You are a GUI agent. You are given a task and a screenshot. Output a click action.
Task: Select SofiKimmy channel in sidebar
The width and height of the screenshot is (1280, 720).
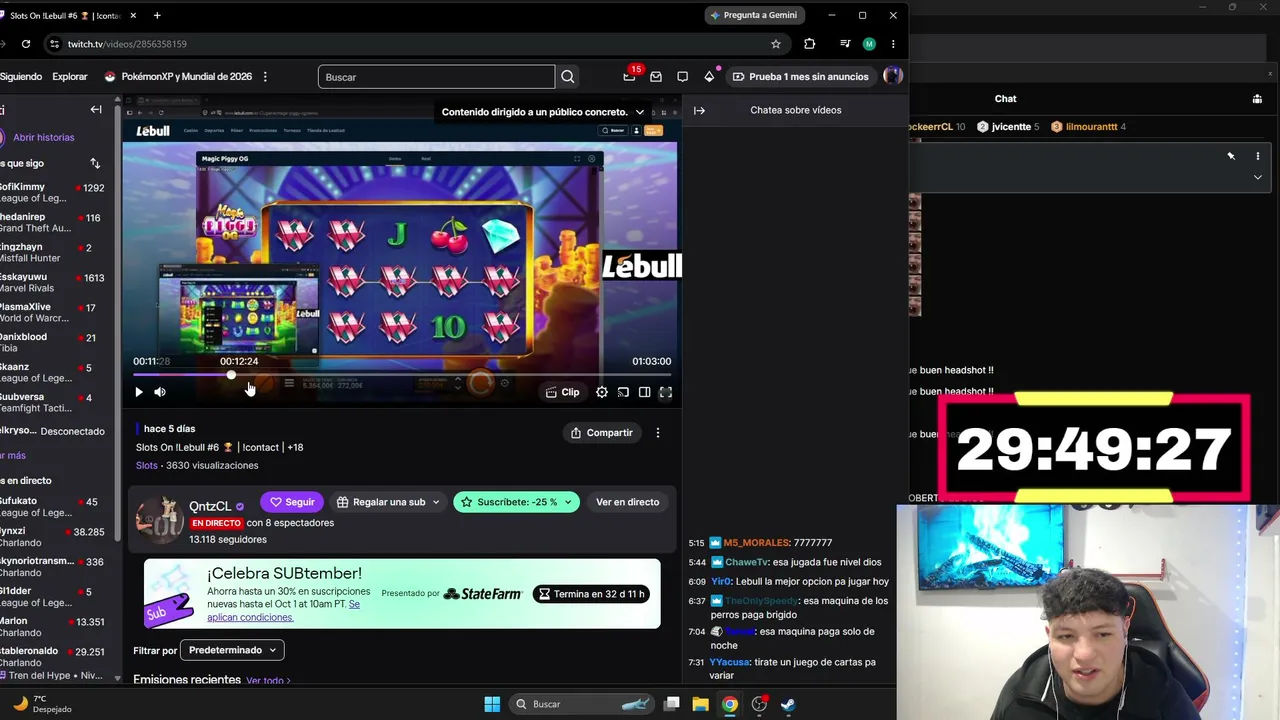[53, 192]
